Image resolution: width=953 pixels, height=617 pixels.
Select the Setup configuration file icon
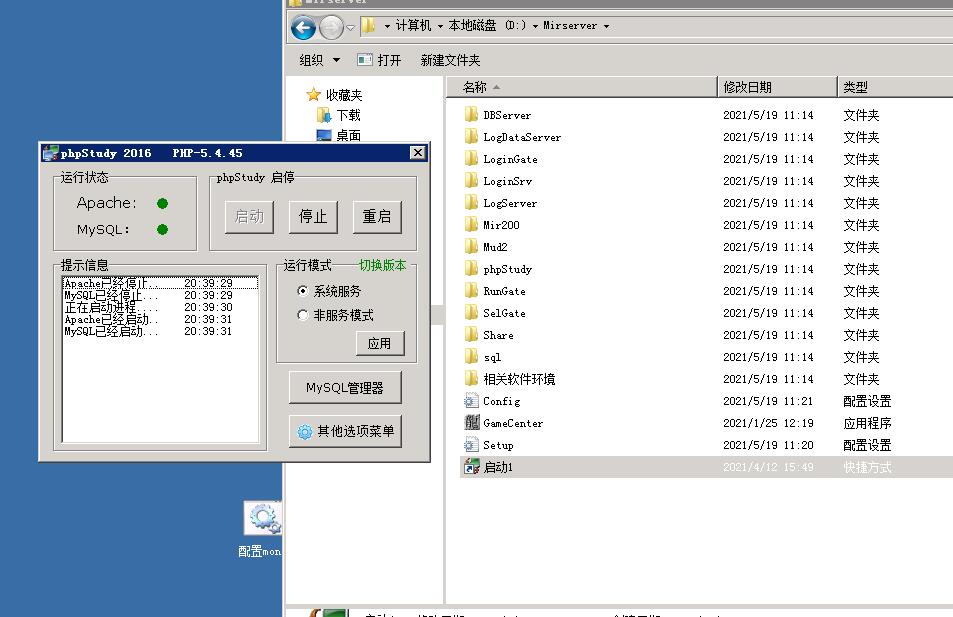tap(472, 445)
